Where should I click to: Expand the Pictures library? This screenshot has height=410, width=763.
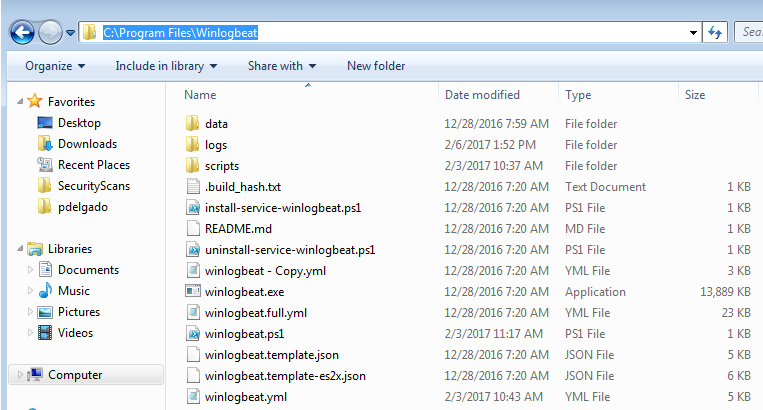point(30,311)
